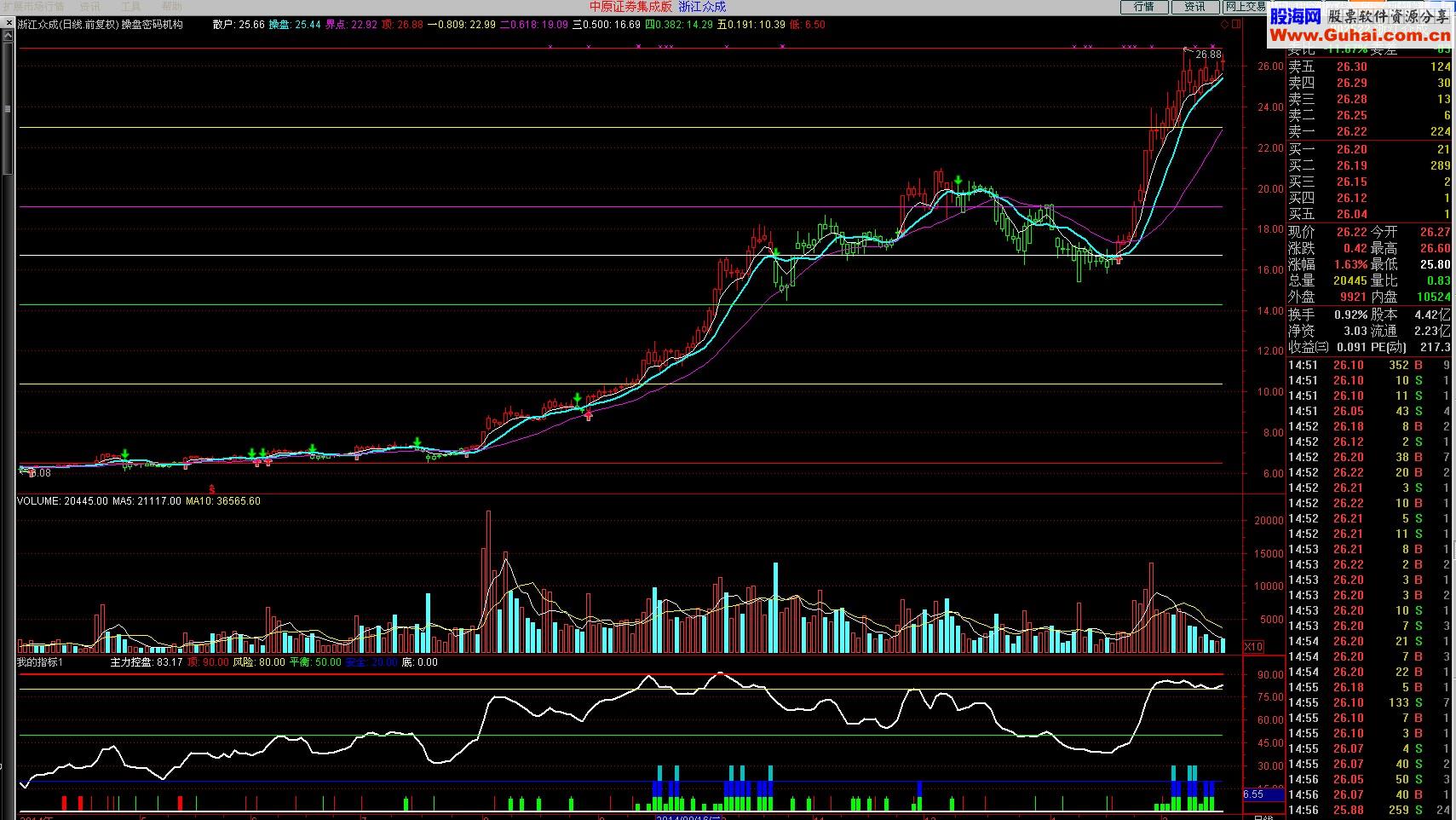
Task: Click the 平衡: 50.00 label
Action: [x=315, y=662]
